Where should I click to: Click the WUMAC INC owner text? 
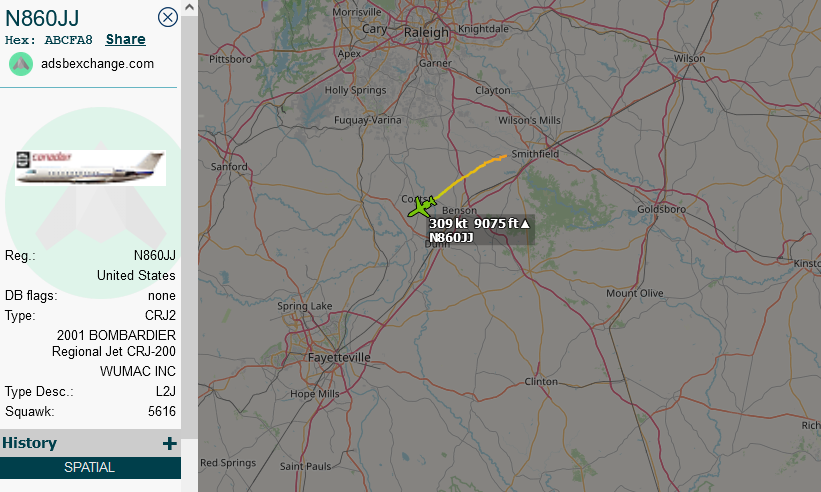pos(138,371)
